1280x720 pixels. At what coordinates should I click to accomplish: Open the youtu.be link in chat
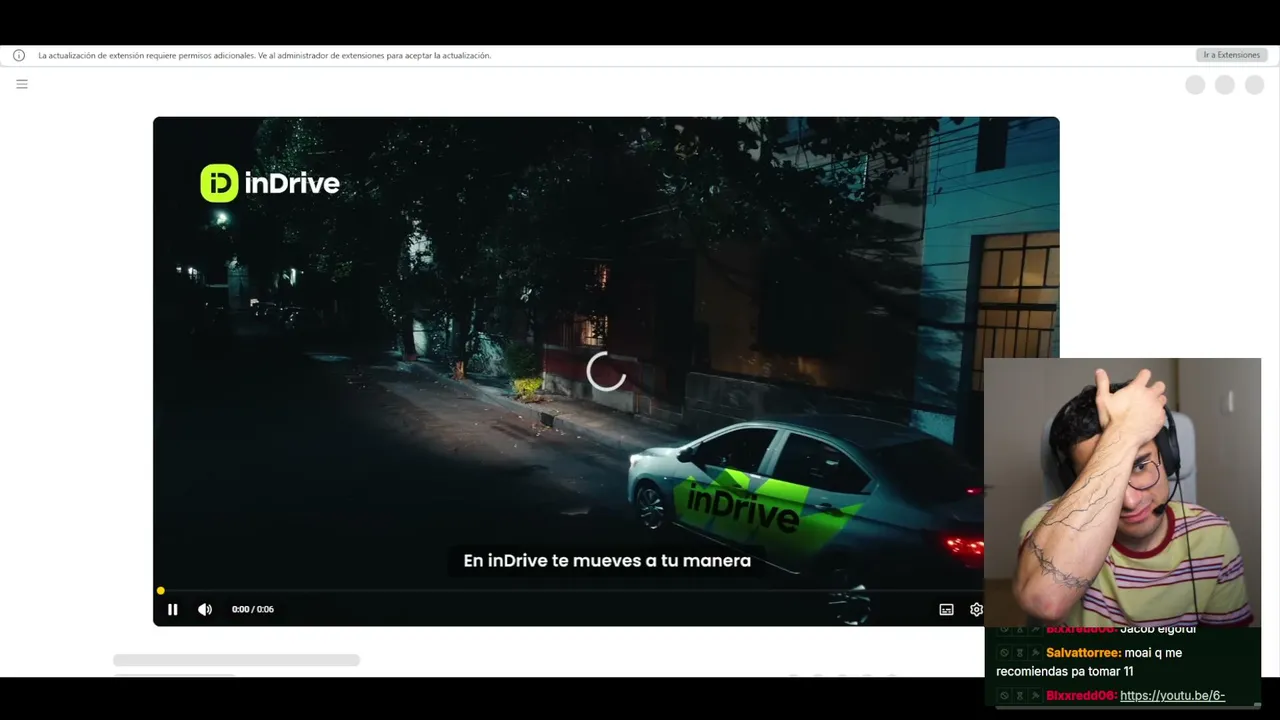pos(1173,696)
